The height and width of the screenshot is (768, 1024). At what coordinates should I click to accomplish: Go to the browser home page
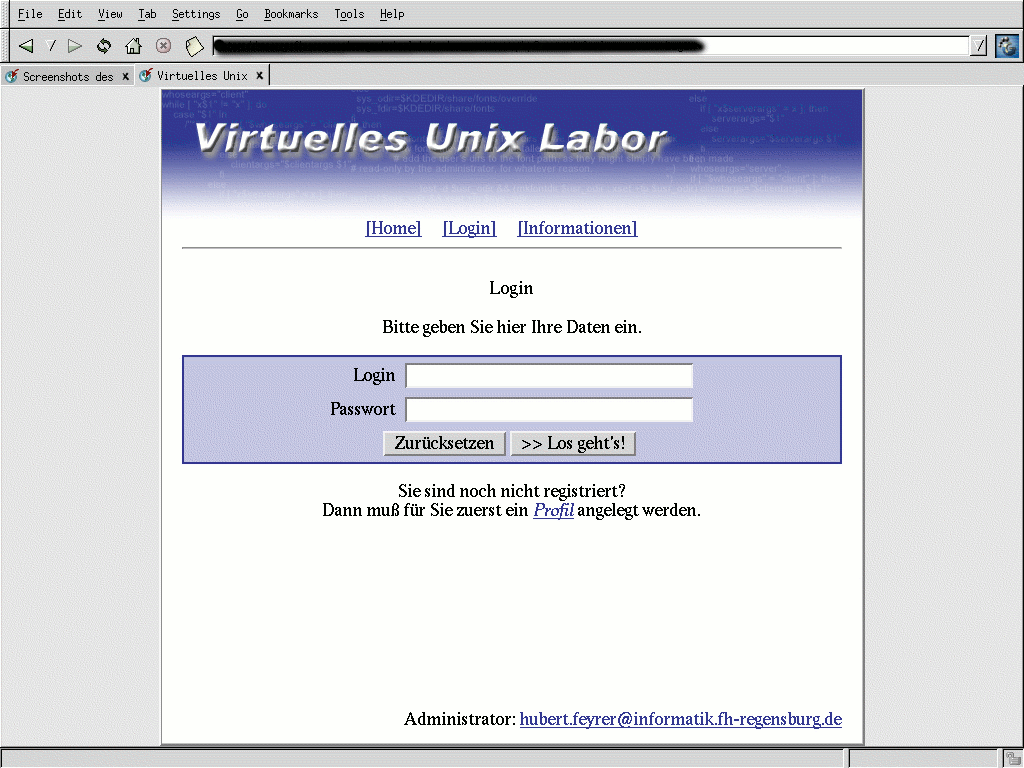click(133, 46)
